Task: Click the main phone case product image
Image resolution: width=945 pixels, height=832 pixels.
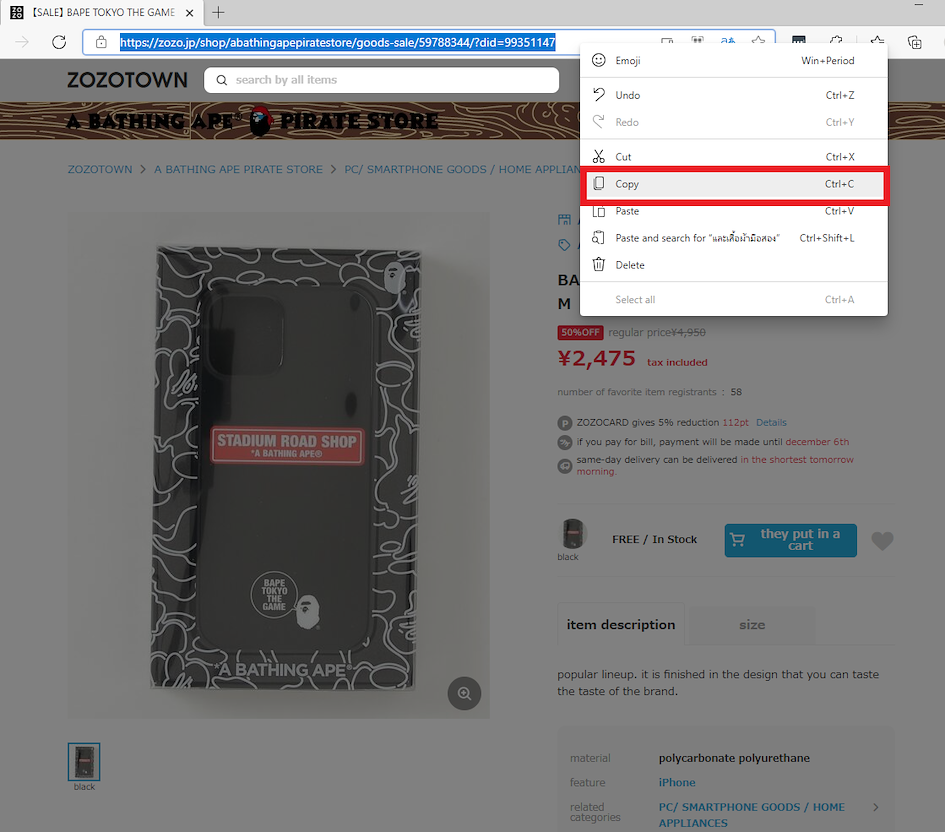Action: pyautogui.click(x=278, y=465)
